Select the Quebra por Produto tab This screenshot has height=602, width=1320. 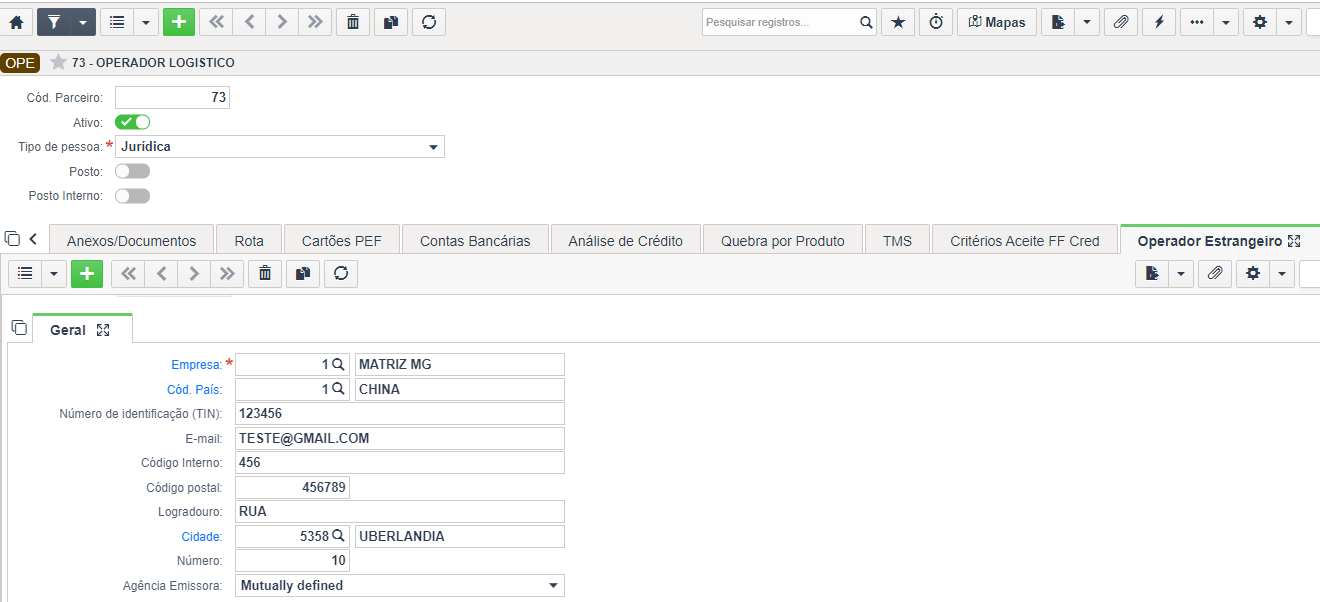[x=782, y=241]
